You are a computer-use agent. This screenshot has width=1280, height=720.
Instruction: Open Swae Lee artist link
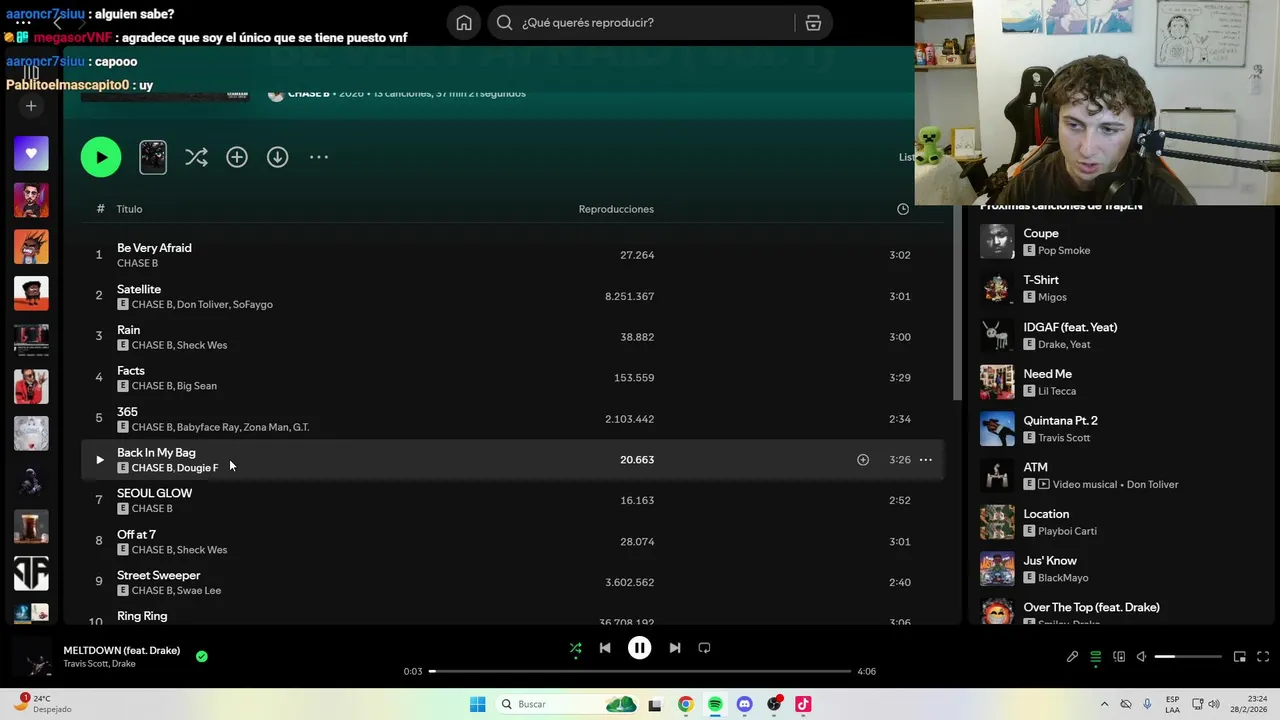click(x=199, y=591)
